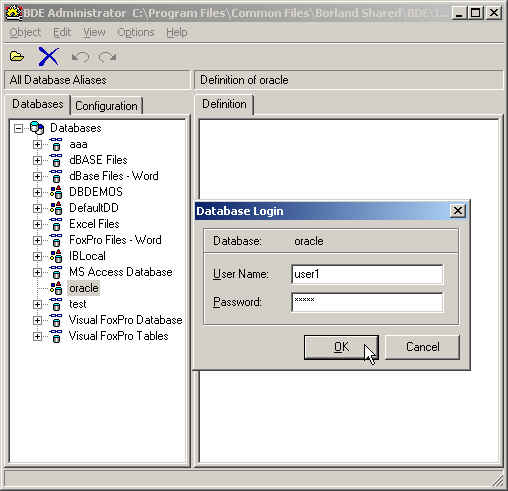Select the DBDEMOS label in tree
This screenshot has width=508, height=491.
tap(96, 192)
